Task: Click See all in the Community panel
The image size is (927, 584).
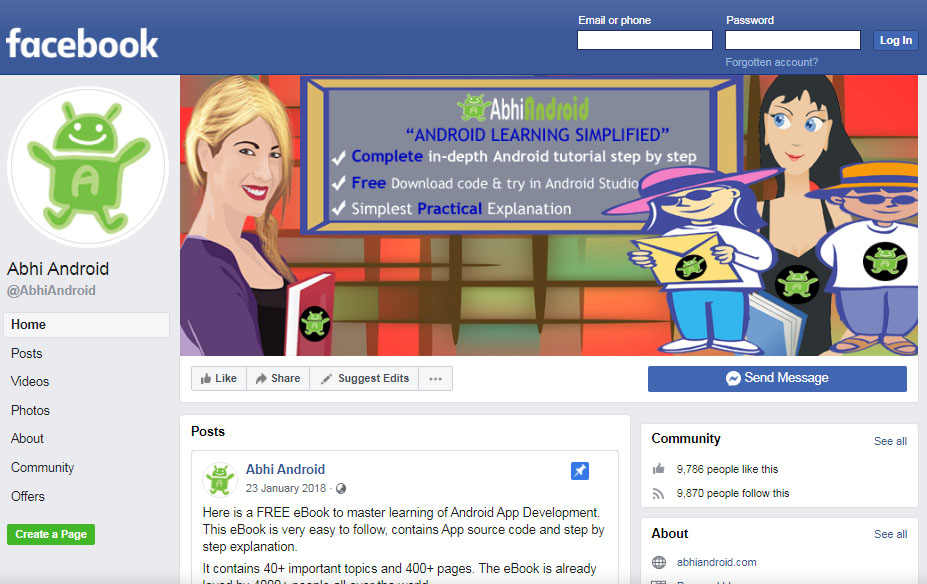Action: pyautogui.click(x=890, y=441)
